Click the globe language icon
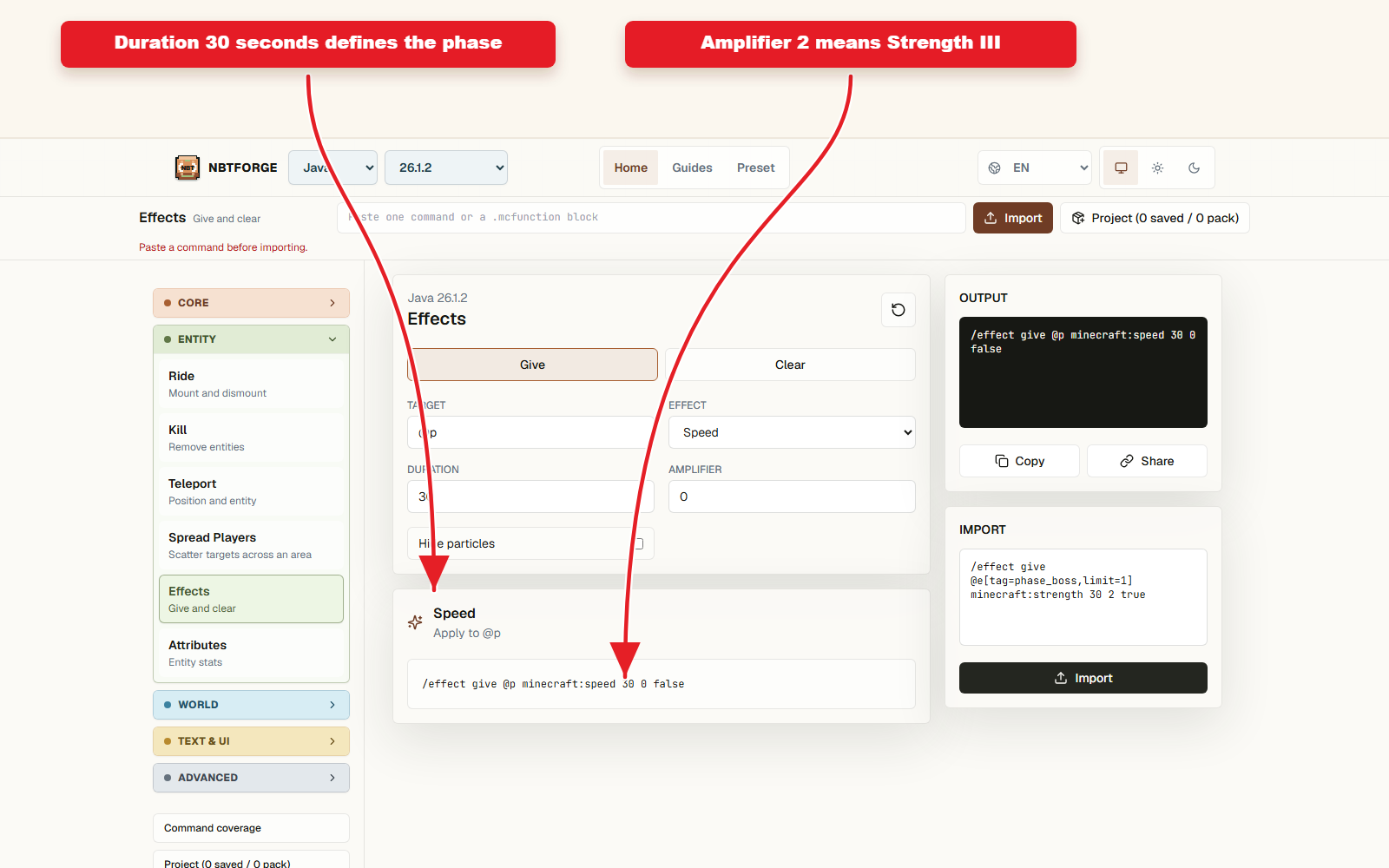This screenshot has width=1389, height=868. coord(995,168)
